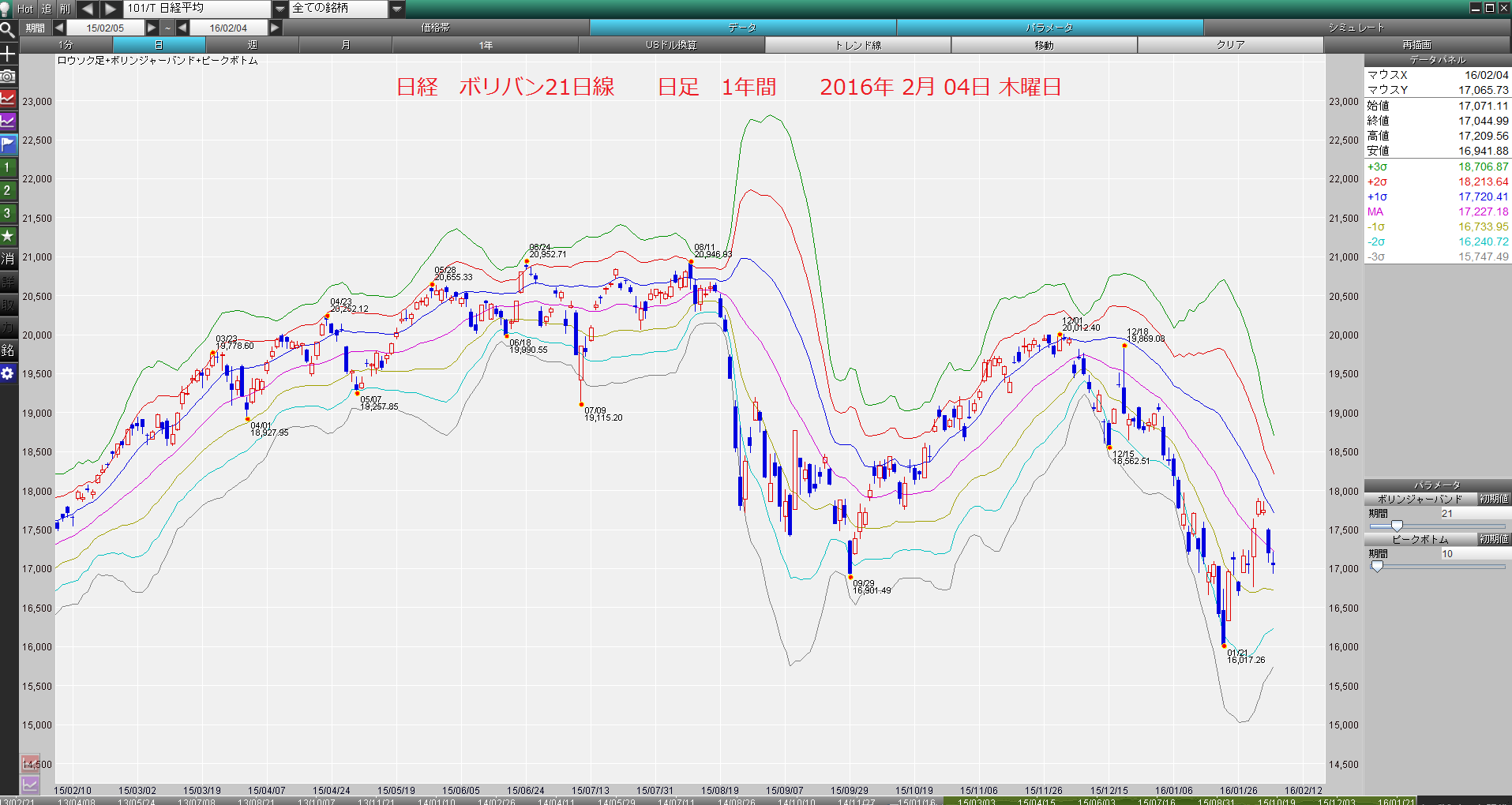The image size is (1512, 805).
Task: Switch to the パラメータ tab
Action: tap(1050, 28)
